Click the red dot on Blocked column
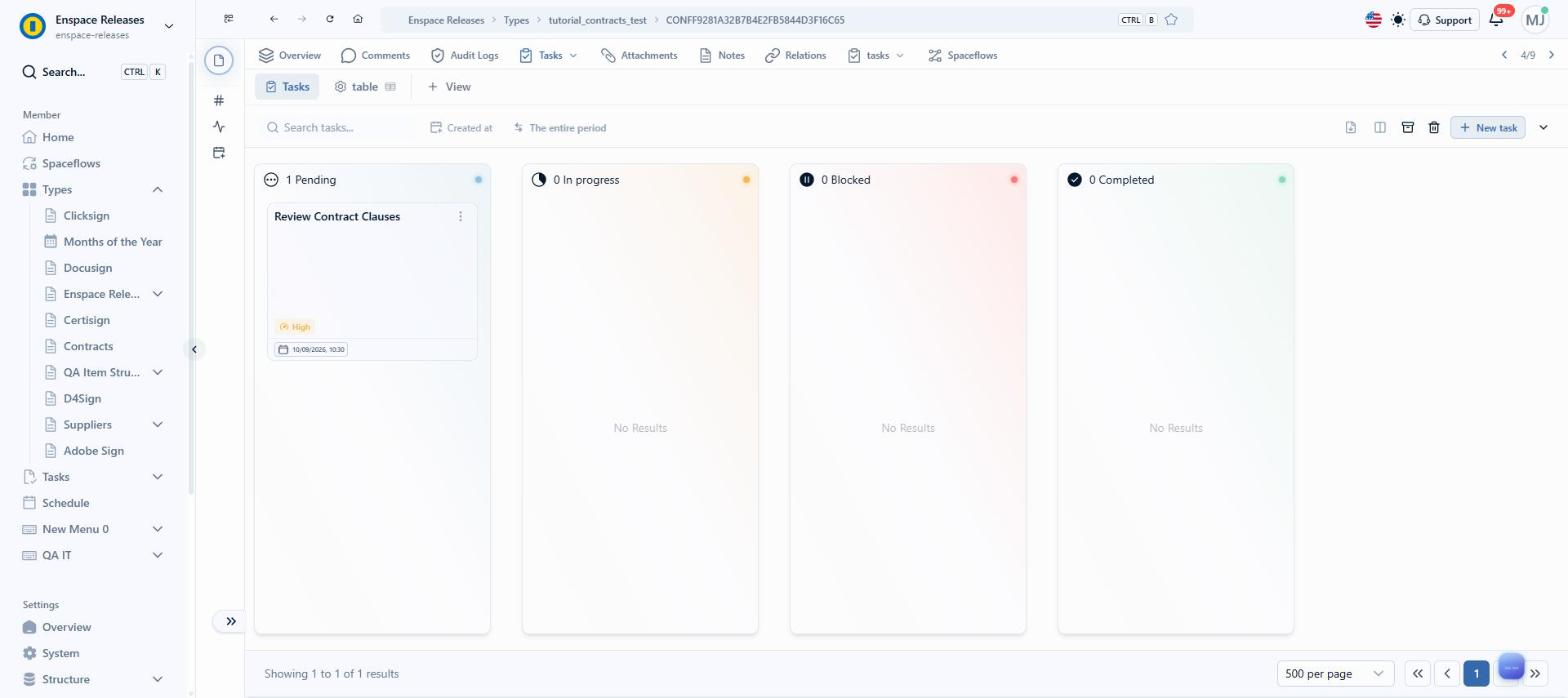This screenshot has width=1568, height=698. [x=1014, y=180]
